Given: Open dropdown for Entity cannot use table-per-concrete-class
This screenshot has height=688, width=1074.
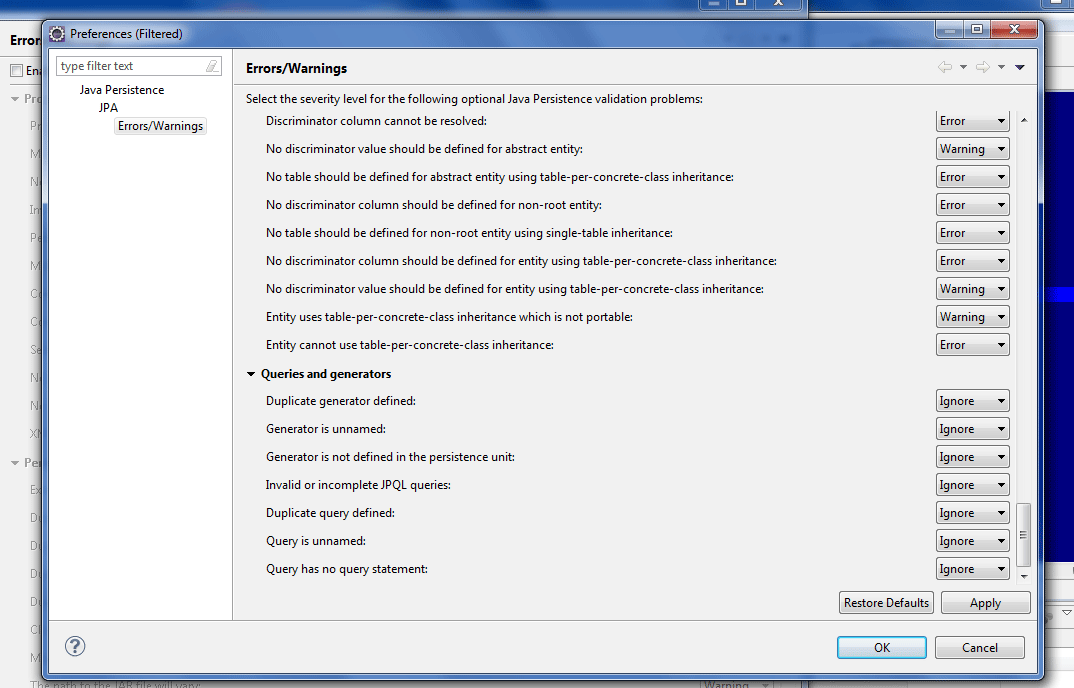Looking at the screenshot, I should click(973, 345).
